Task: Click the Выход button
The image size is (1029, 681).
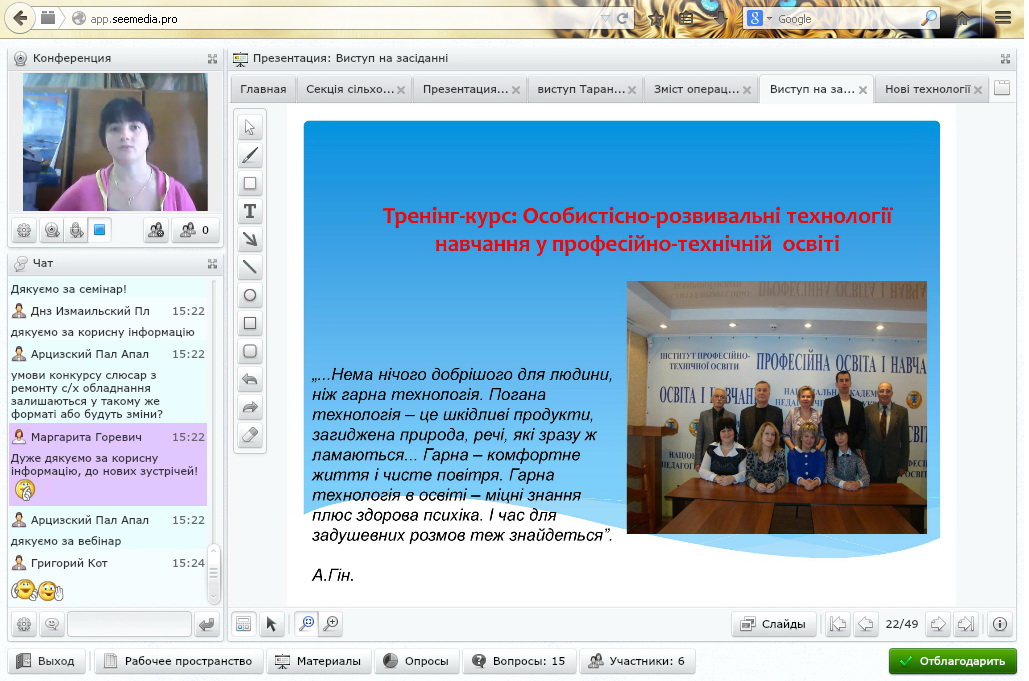Action: pos(47,661)
